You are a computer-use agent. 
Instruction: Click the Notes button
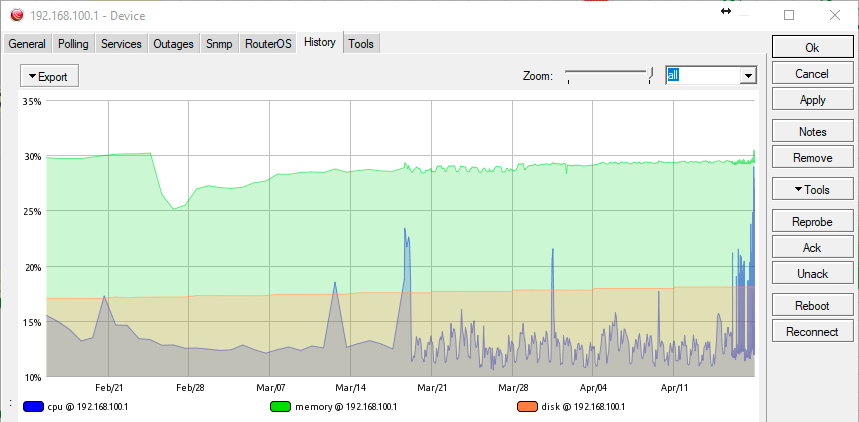click(x=812, y=132)
